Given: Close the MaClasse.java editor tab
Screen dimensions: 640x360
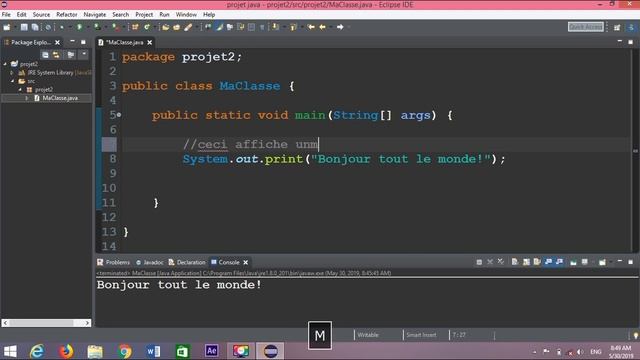Looking at the screenshot, I should (150, 42).
